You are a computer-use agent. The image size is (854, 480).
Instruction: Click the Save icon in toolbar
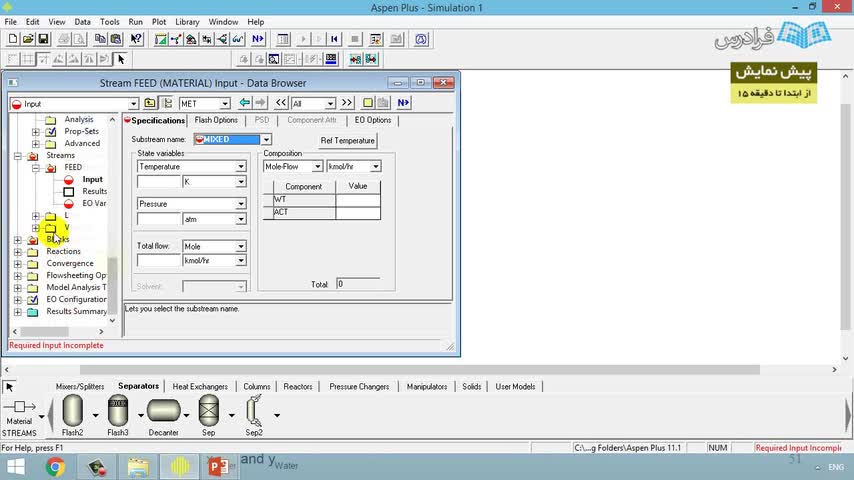click(43, 39)
